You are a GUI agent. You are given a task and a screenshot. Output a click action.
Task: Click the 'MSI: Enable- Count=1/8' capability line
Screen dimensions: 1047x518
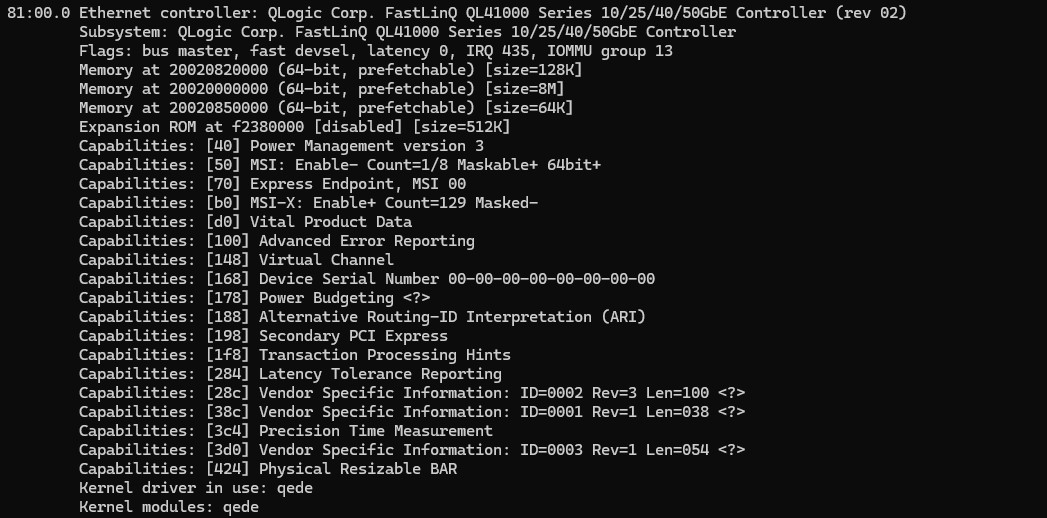(340, 165)
